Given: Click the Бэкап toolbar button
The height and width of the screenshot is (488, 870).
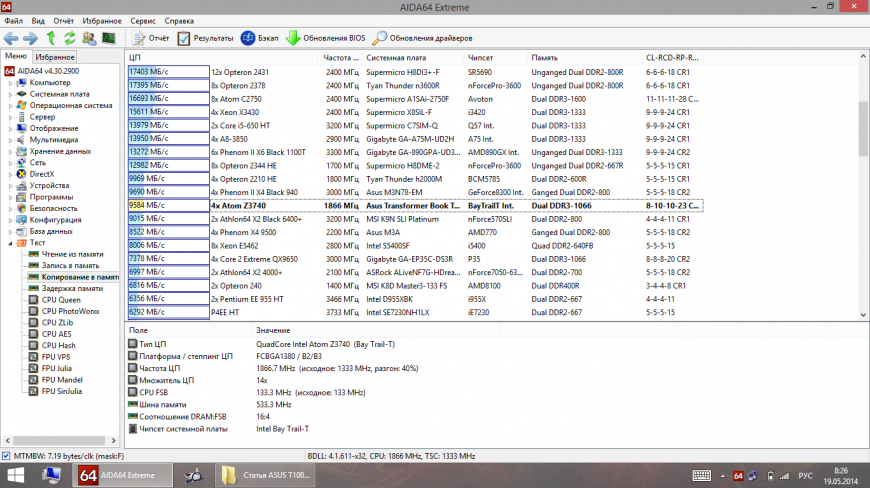Looking at the screenshot, I should click(x=260, y=38).
